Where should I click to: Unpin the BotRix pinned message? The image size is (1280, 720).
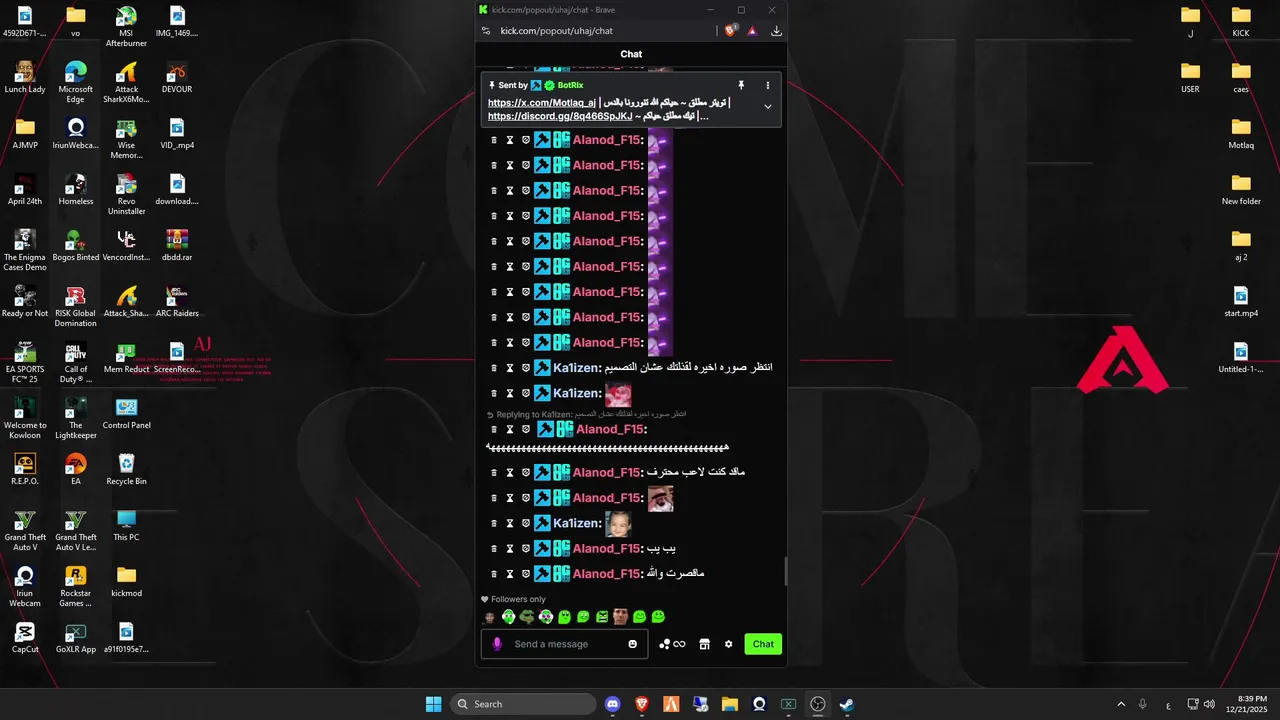pyautogui.click(x=741, y=85)
